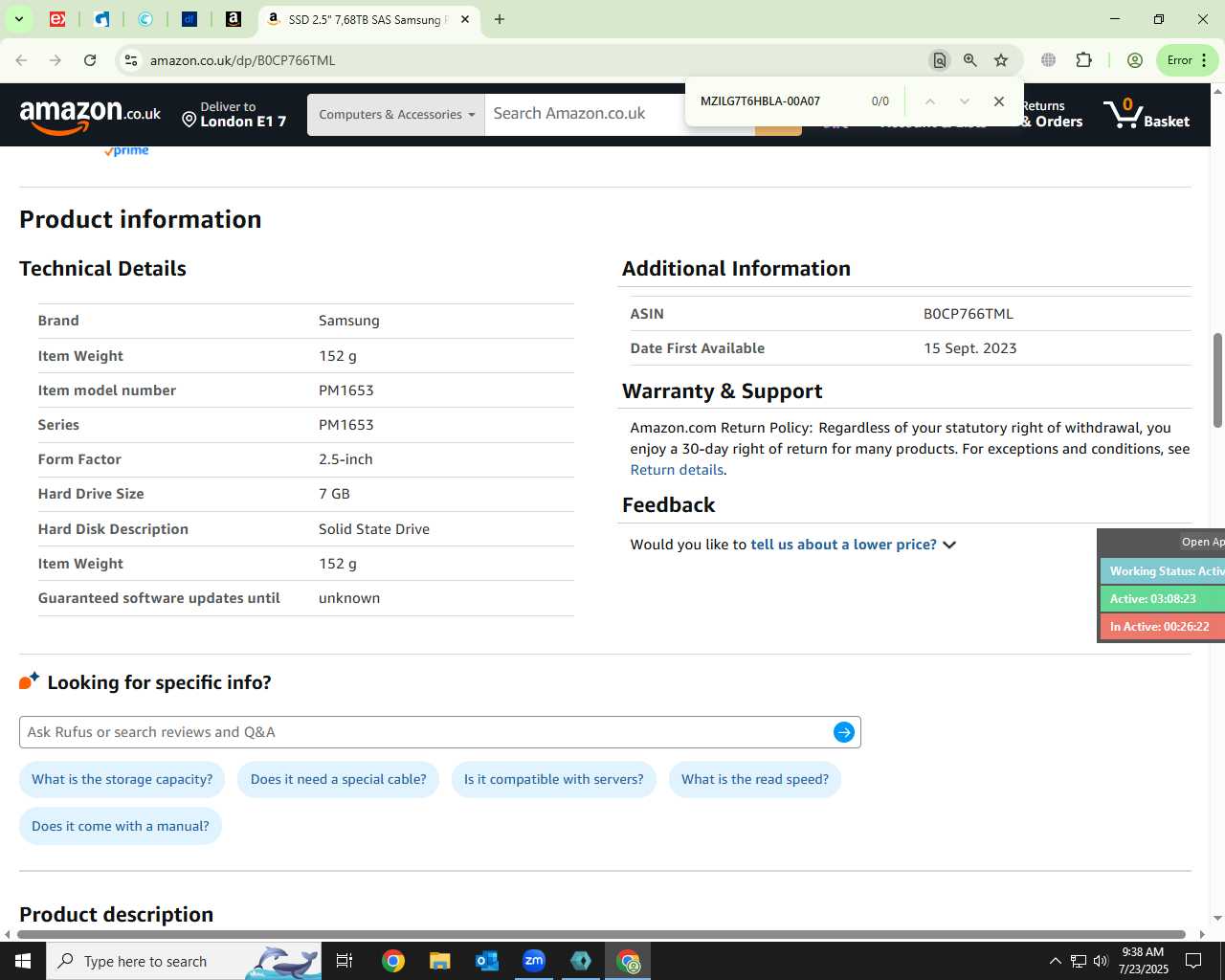The width and height of the screenshot is (1225, 980).
Task: Open Outlook from the taskbar
Action: (x=487, y=961)
